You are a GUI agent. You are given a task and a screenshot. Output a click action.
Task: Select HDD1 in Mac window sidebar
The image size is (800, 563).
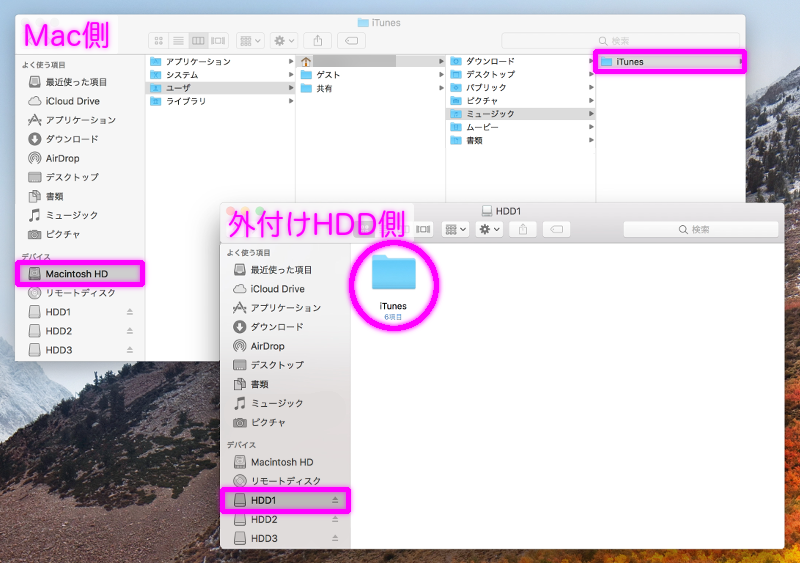click(50, 312)
